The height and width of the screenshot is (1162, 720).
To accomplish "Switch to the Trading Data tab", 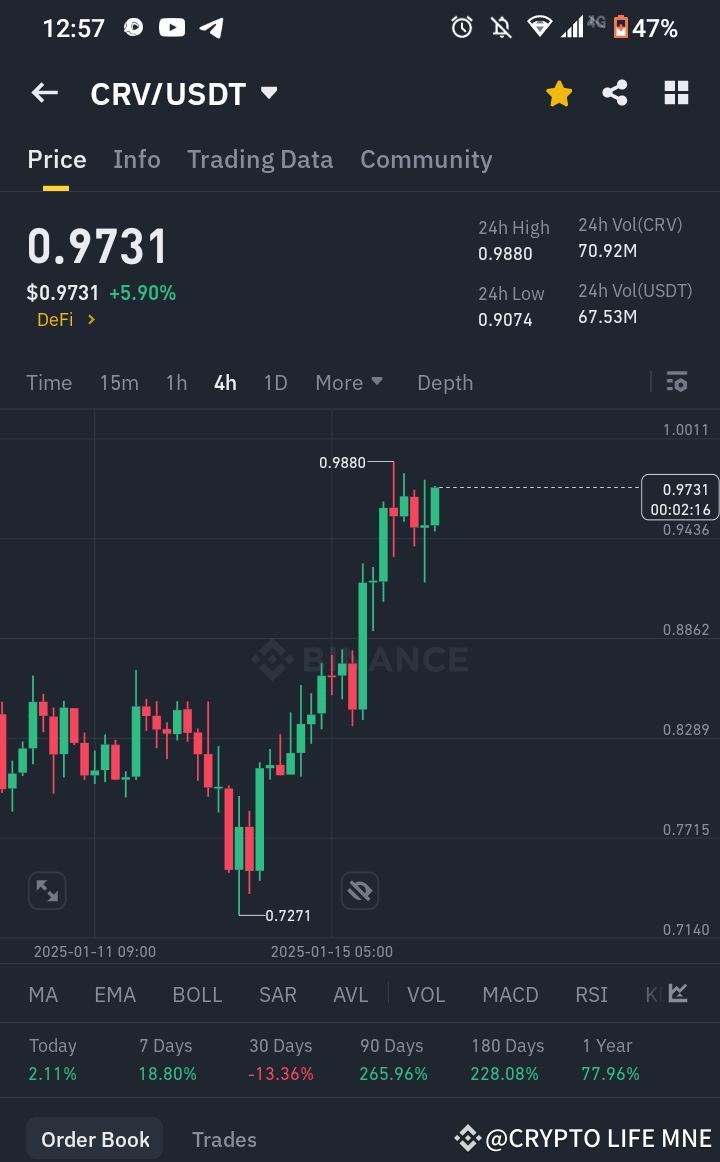I will [x=260, y=159].
